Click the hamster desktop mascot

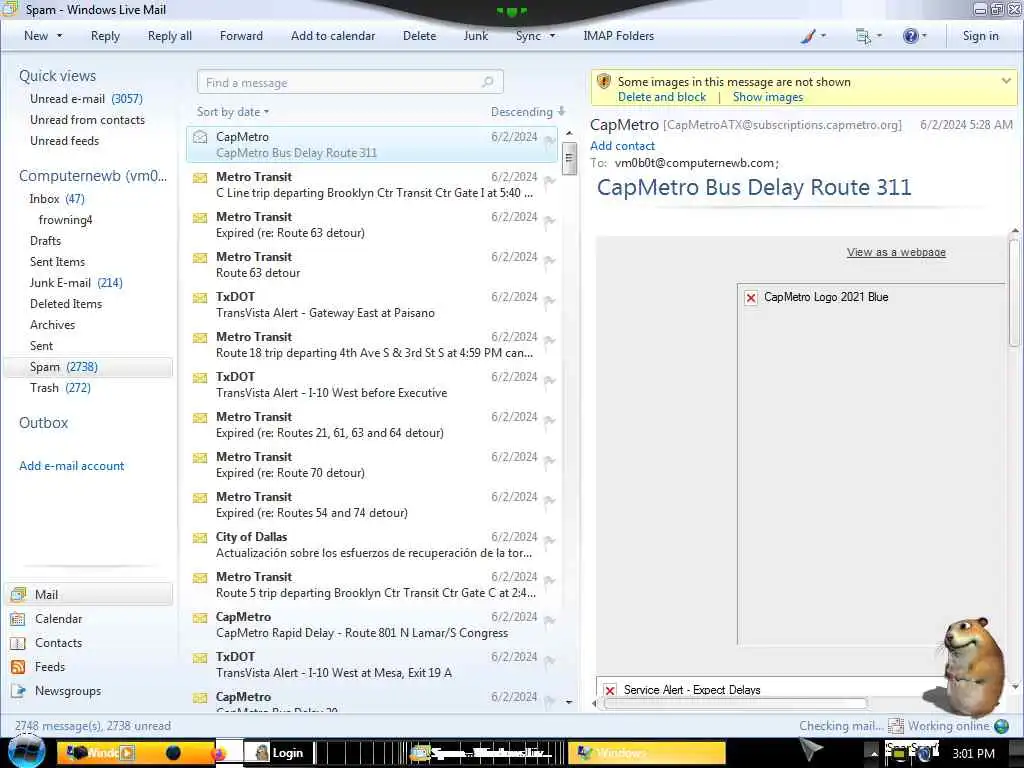pyautogui.click(x=972, y=666)
